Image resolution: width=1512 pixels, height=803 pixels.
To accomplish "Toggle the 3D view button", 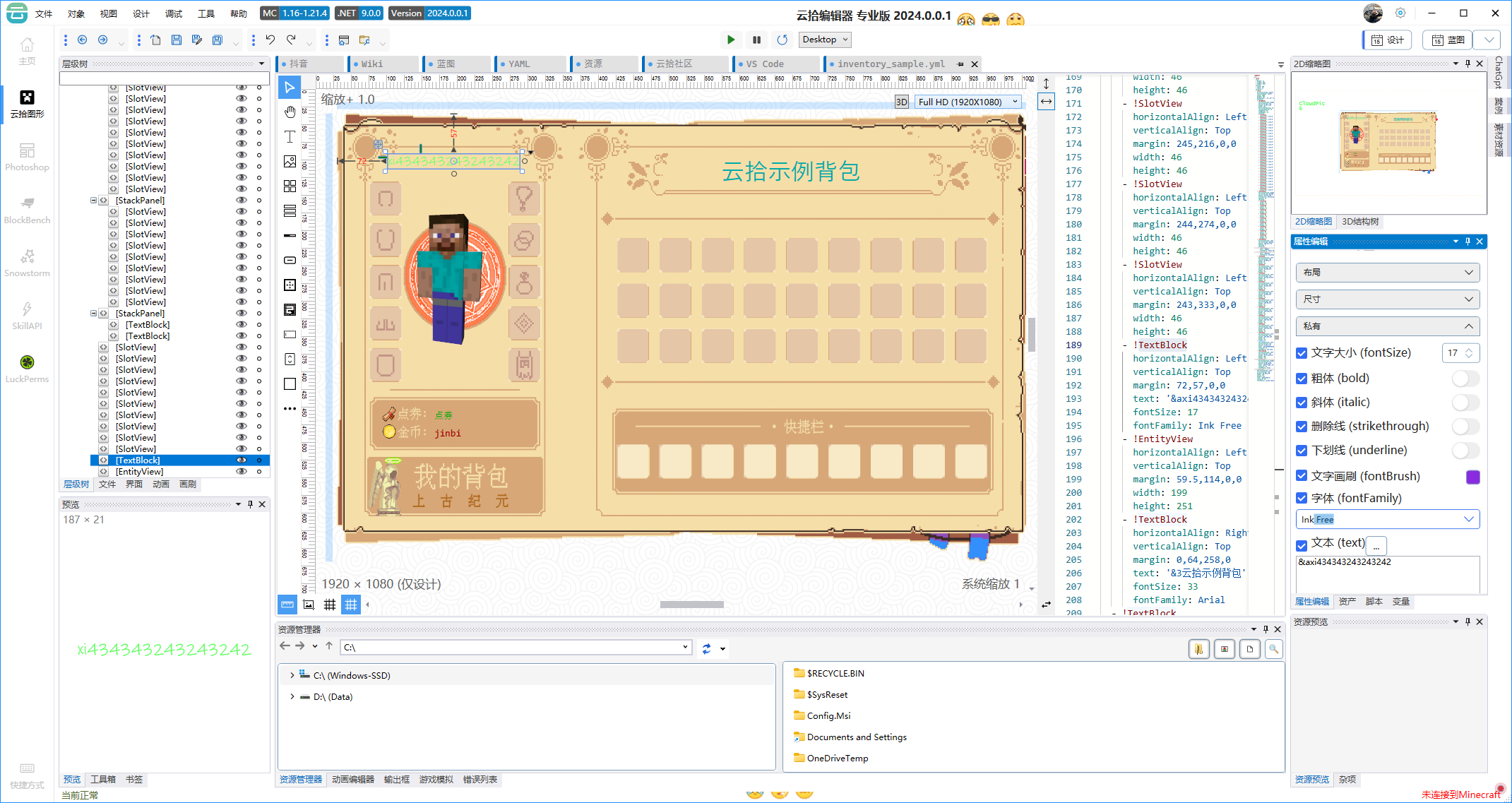I will pos(902,102).
